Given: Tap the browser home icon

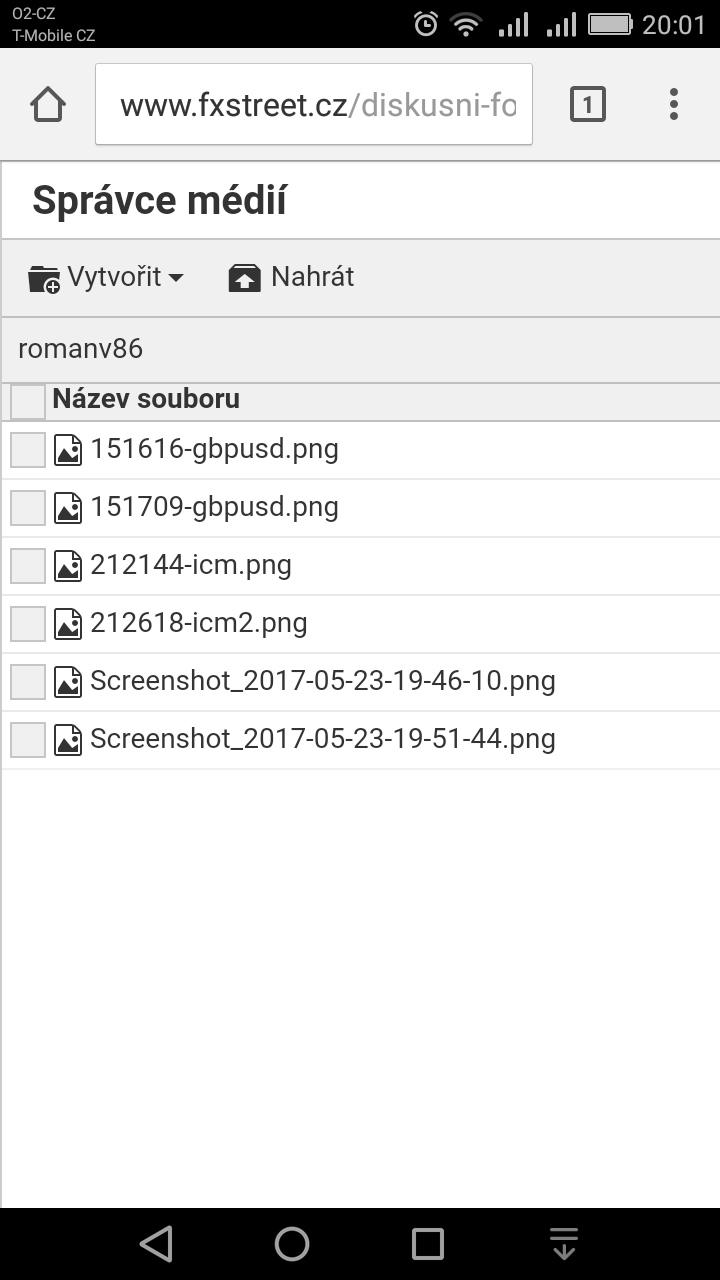Looking at the screenshot, I should tap(48, 104).
